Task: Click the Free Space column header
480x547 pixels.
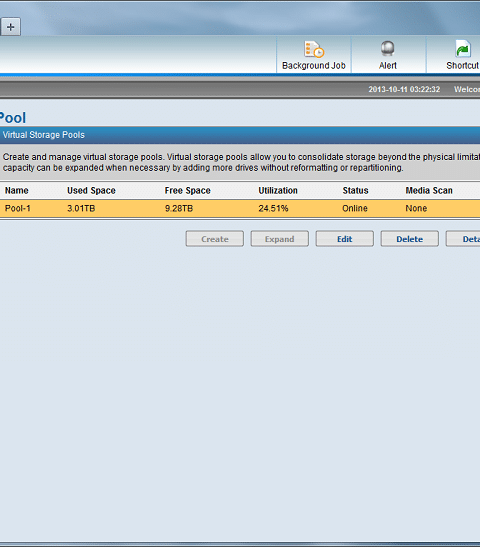Action: point(188,190)
